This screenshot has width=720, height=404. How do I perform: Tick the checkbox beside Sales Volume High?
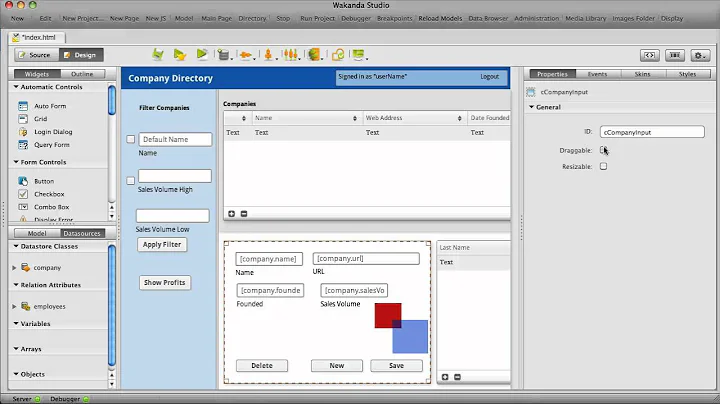point(131,180)
